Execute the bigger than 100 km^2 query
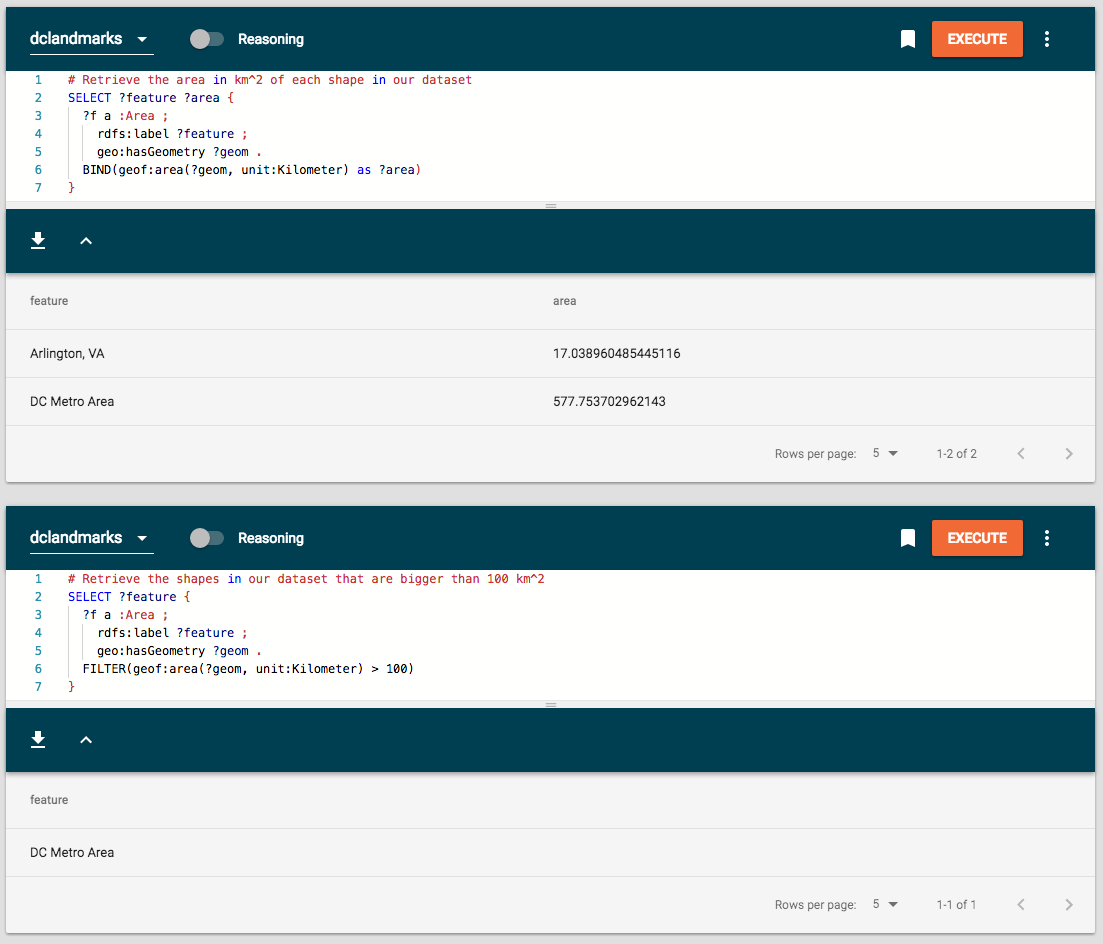The height and width of the screenshot is (944, 1103). pos(977,538)
